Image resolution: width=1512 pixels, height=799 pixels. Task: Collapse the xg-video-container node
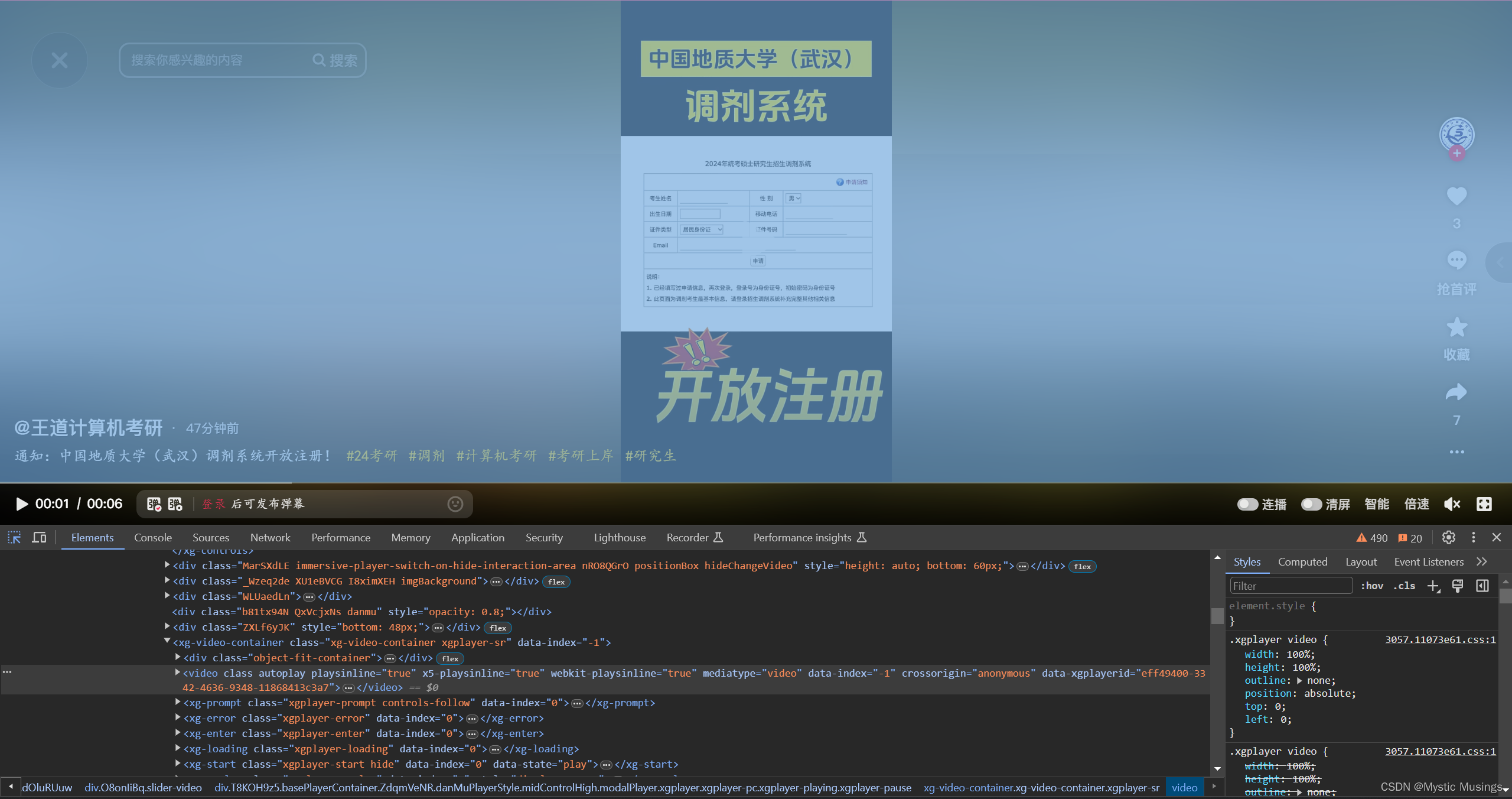(167, 642)
